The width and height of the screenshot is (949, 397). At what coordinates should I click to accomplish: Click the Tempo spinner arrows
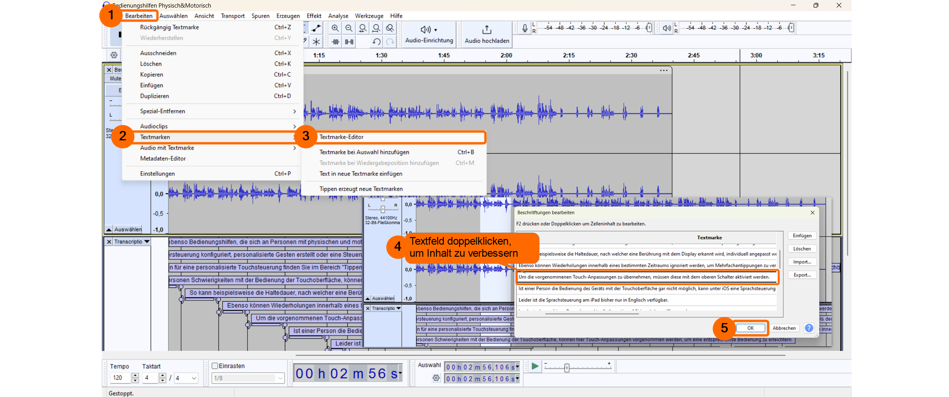coord(134,378)
